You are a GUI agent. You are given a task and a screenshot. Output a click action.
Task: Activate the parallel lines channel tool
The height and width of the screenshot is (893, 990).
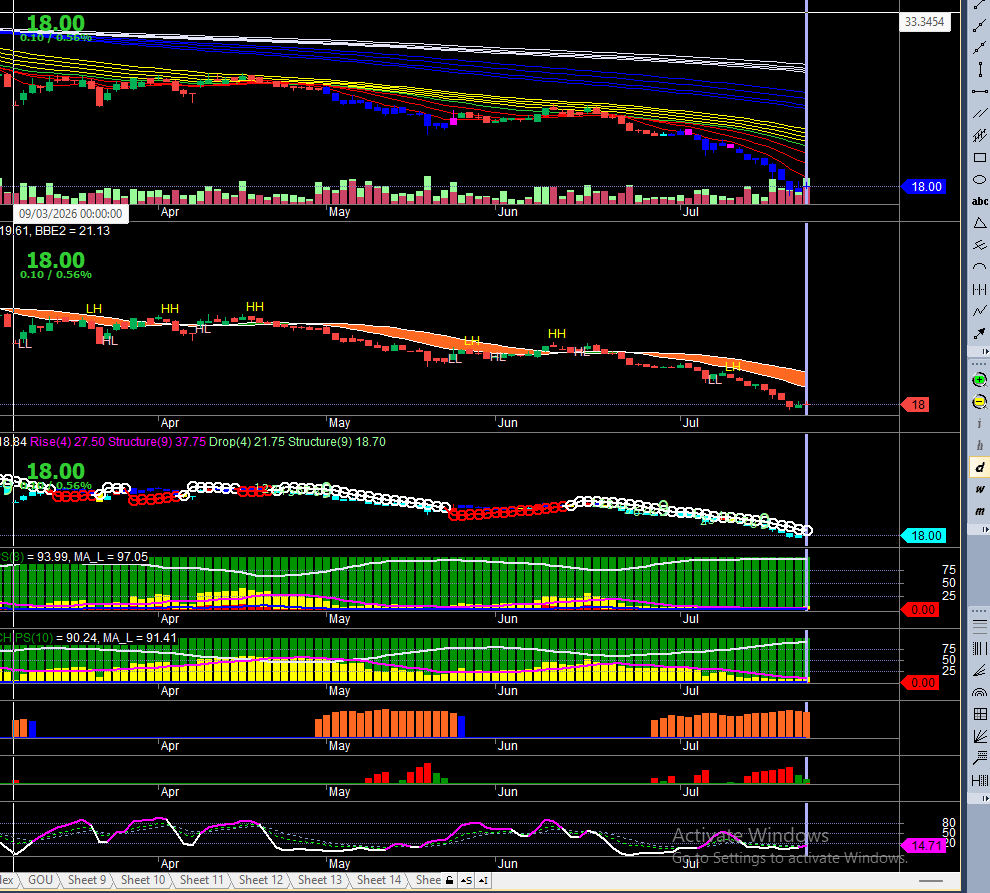click(x=980, y=114)
